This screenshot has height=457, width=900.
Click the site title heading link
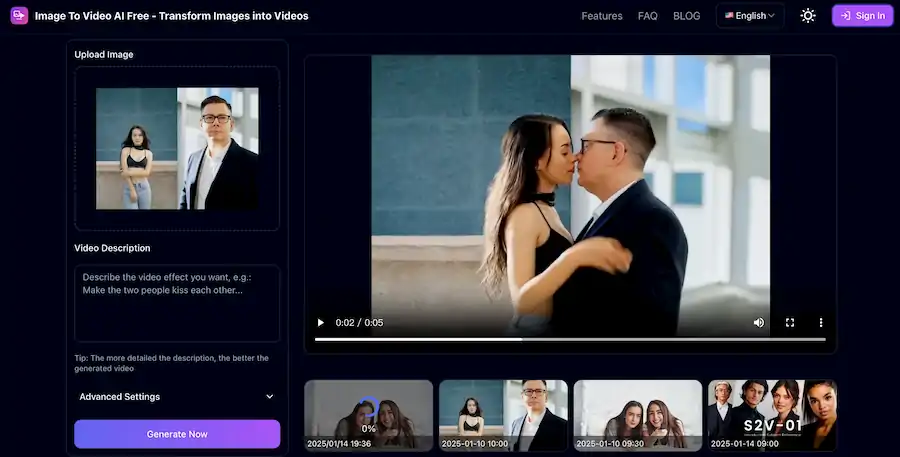[172, 16]
